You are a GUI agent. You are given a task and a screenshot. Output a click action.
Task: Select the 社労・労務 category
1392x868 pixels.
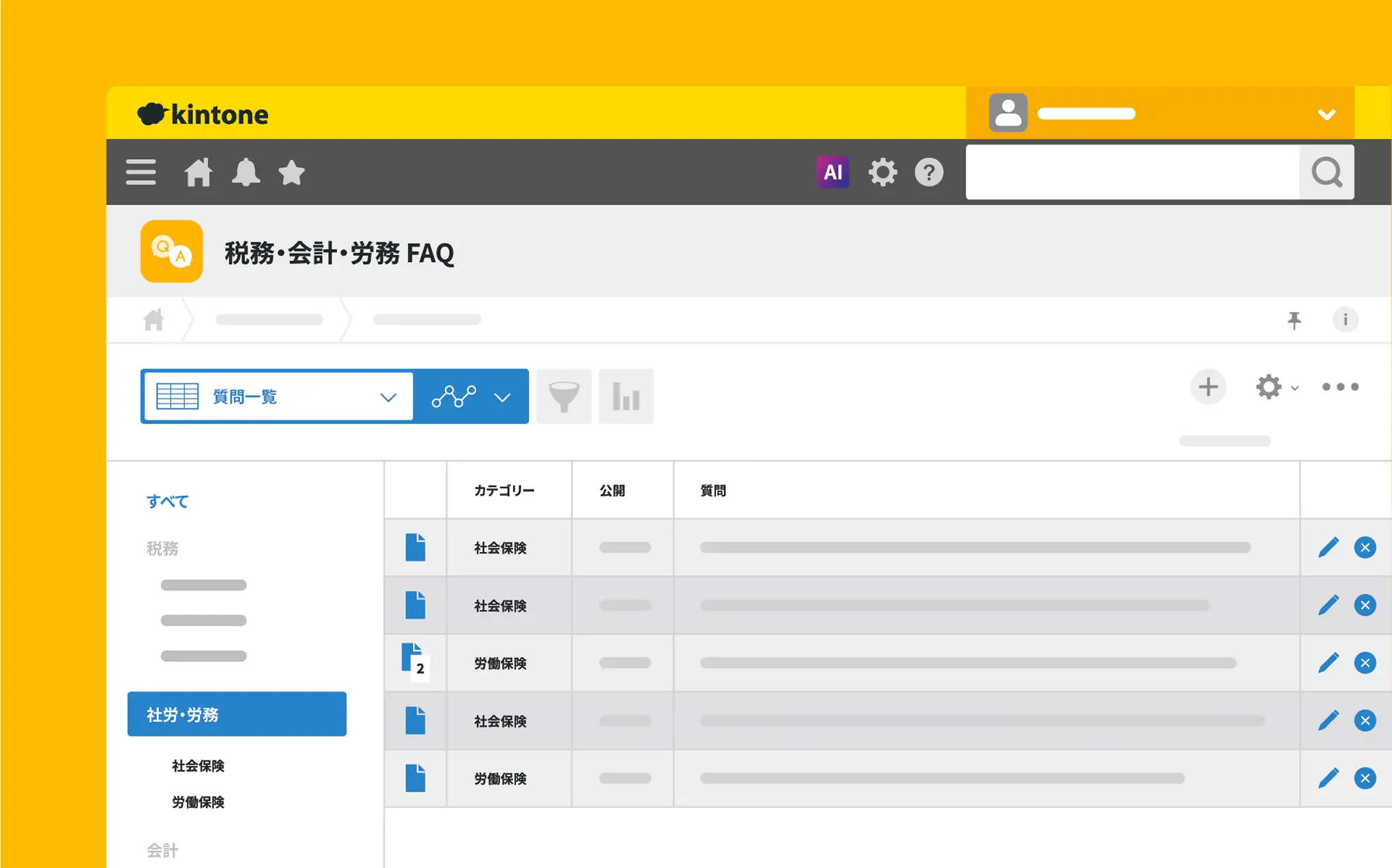[x=237, y=714]
